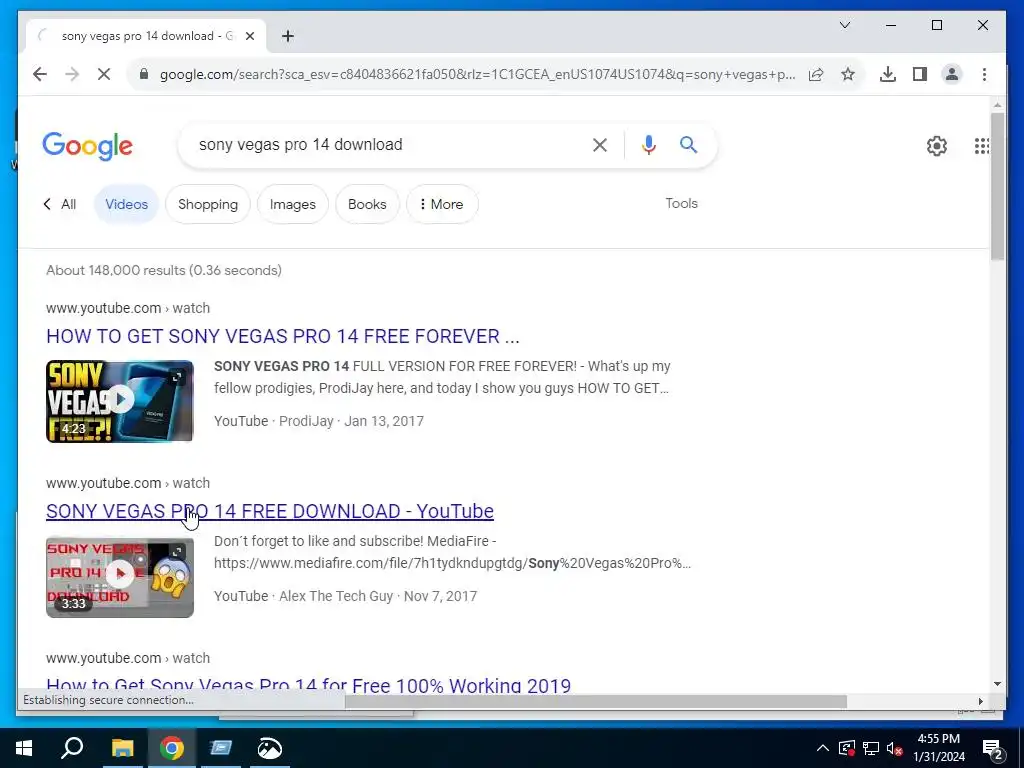
Task: Open the tab search chevron
Action: pyautogui.click(x=844, y=25)
